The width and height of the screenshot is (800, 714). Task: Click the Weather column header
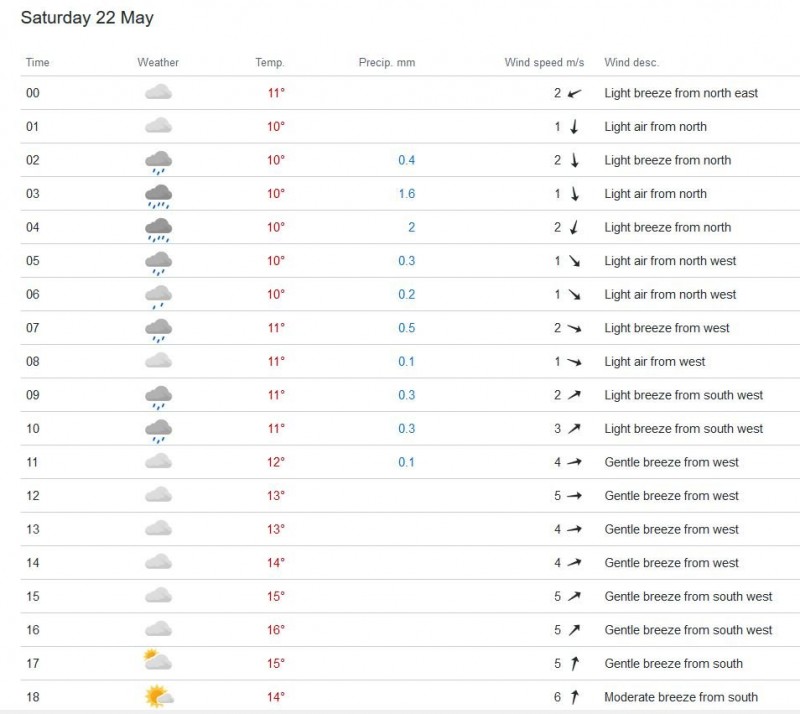pos(158,62)
